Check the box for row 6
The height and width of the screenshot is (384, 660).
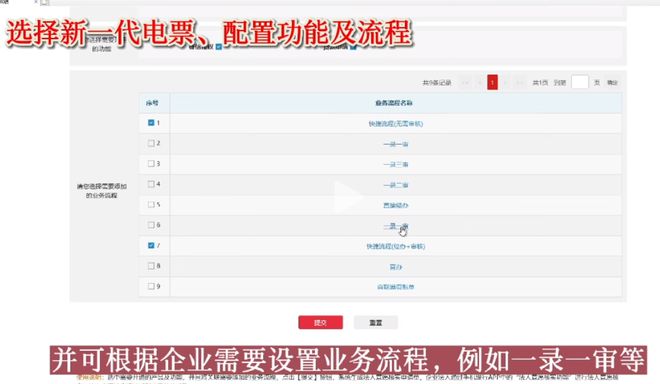[x=151, y=225]
